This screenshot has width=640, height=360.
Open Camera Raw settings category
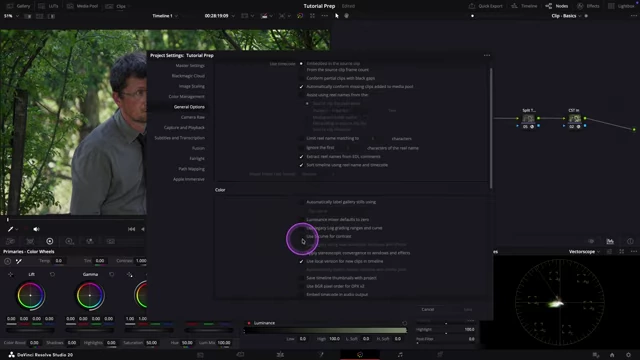click(193, 117)
